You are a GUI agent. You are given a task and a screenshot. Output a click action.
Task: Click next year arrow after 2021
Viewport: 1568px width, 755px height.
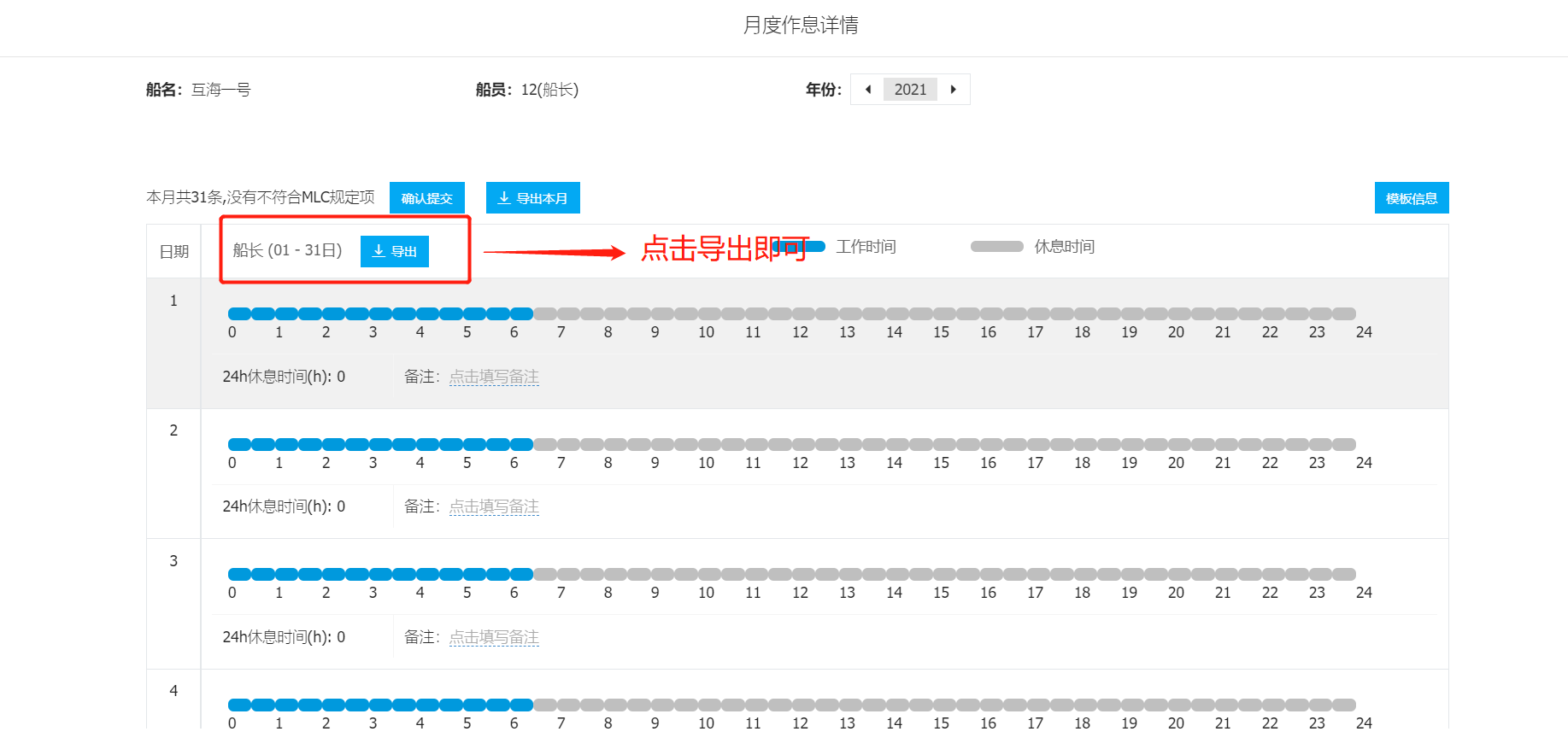953,90
